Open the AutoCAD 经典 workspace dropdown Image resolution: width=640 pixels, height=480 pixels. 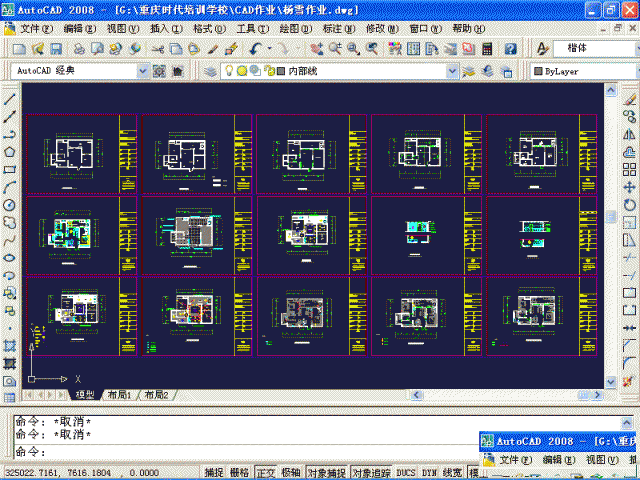coord(143,71)
